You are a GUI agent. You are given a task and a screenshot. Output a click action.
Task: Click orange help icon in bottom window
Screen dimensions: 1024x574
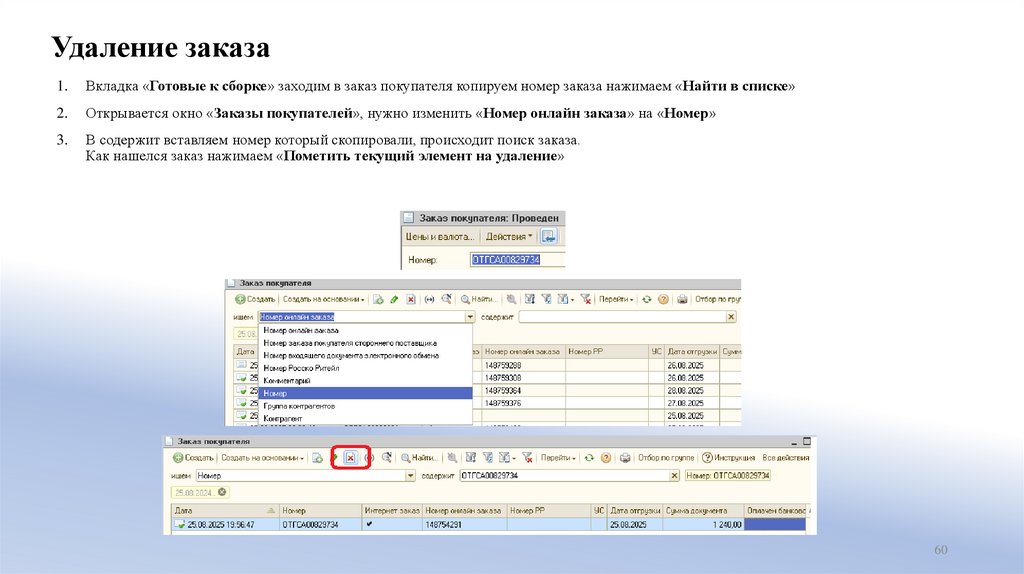tap(605, 458)
